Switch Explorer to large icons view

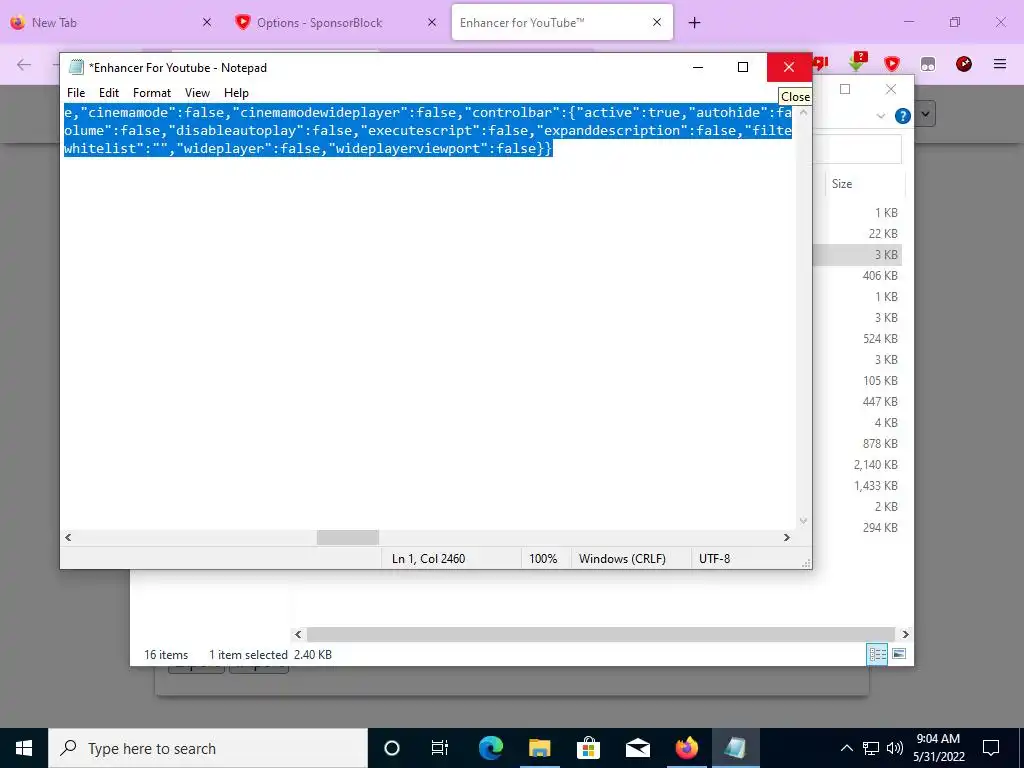point(899,654)
